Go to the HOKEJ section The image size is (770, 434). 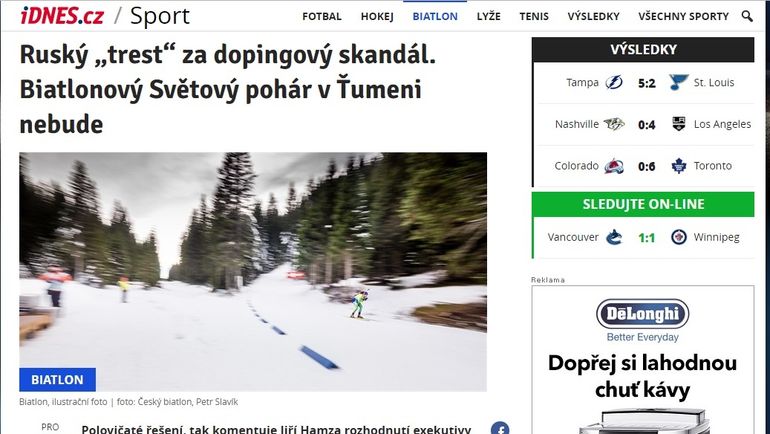click(377, 16)
